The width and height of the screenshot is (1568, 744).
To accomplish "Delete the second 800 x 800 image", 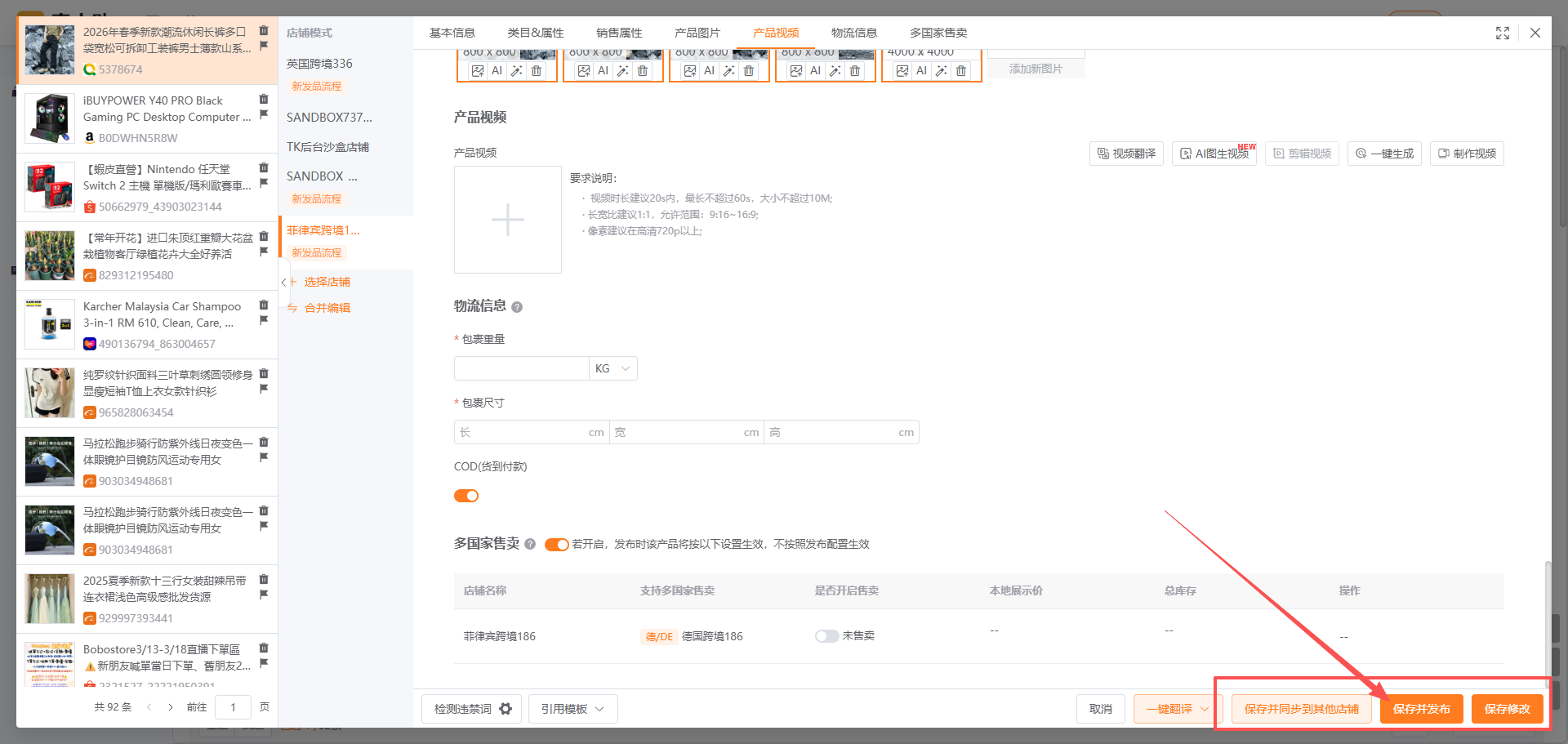I will [643, 71].
